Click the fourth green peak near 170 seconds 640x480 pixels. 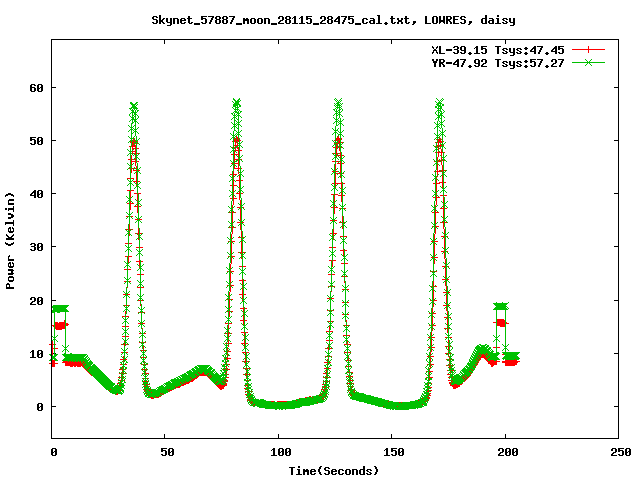(440, 102)
